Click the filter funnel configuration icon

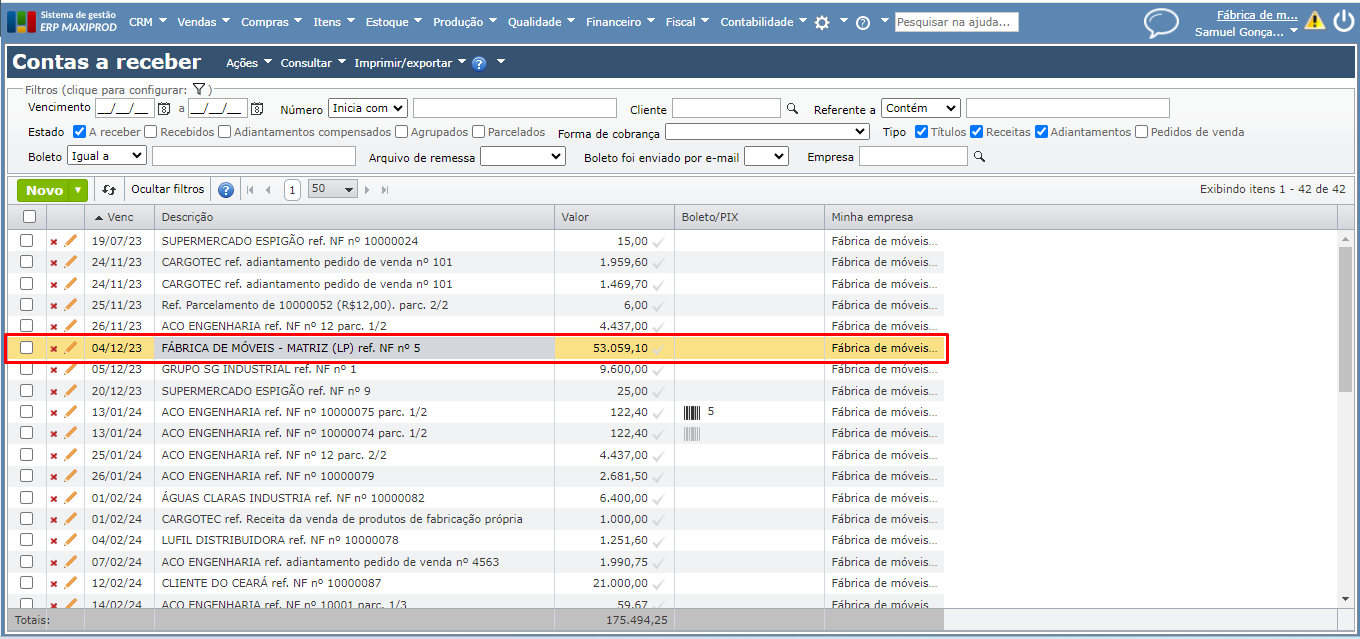pos(199,89)
